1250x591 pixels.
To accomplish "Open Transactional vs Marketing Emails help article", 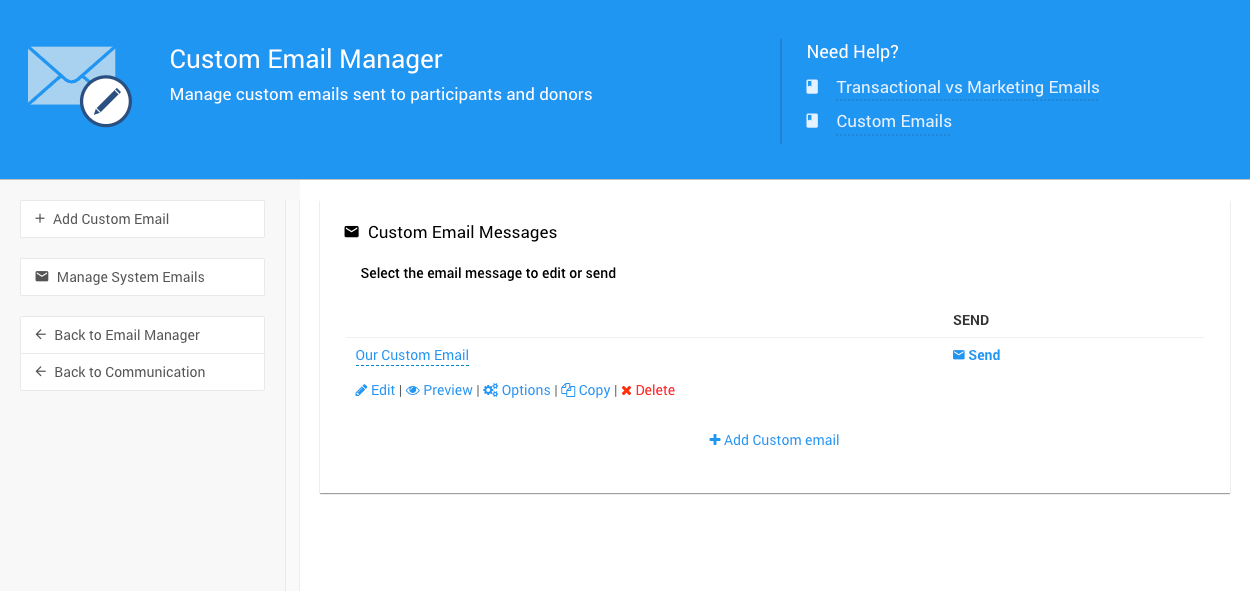I will [x=967, y=88].
